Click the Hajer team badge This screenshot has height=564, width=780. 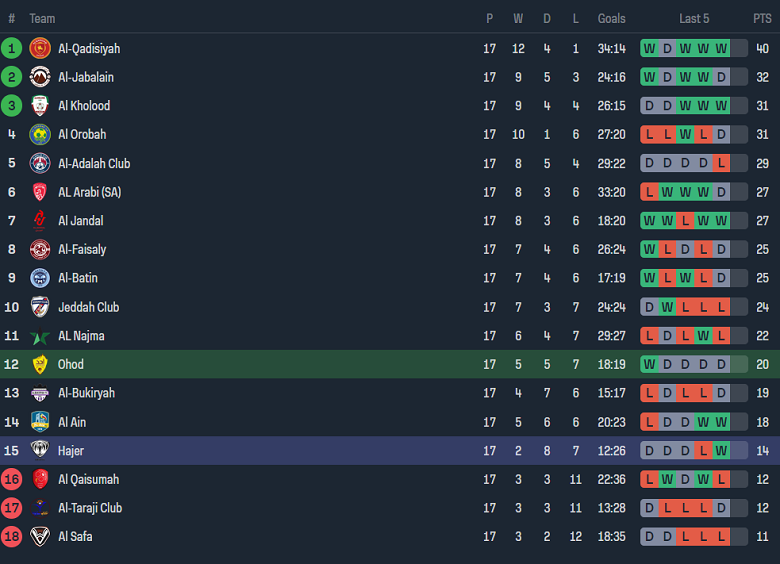coord(40,450)
